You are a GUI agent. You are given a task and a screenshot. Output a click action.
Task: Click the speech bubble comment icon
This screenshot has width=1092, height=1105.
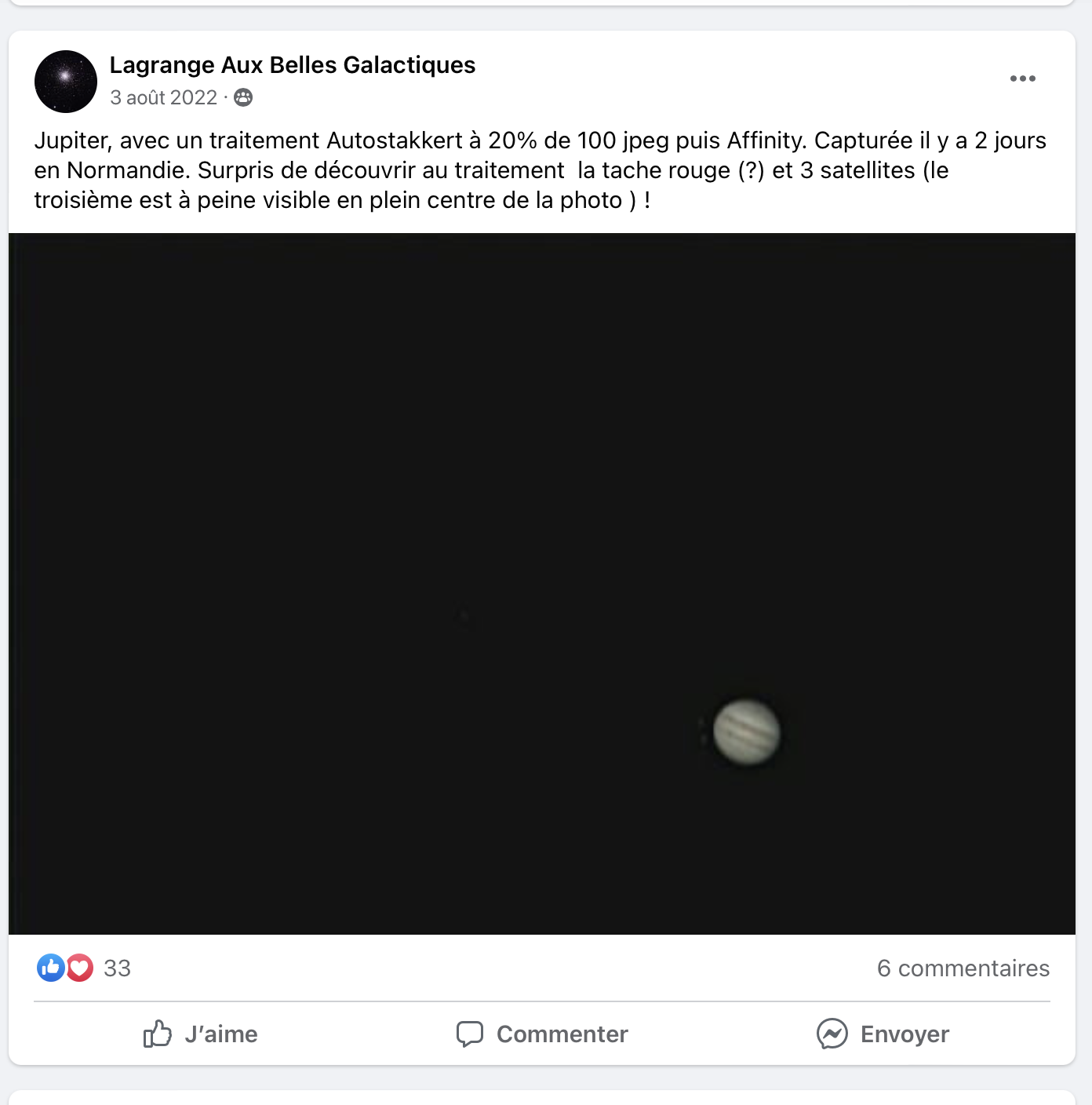[x=470, y=1034]
